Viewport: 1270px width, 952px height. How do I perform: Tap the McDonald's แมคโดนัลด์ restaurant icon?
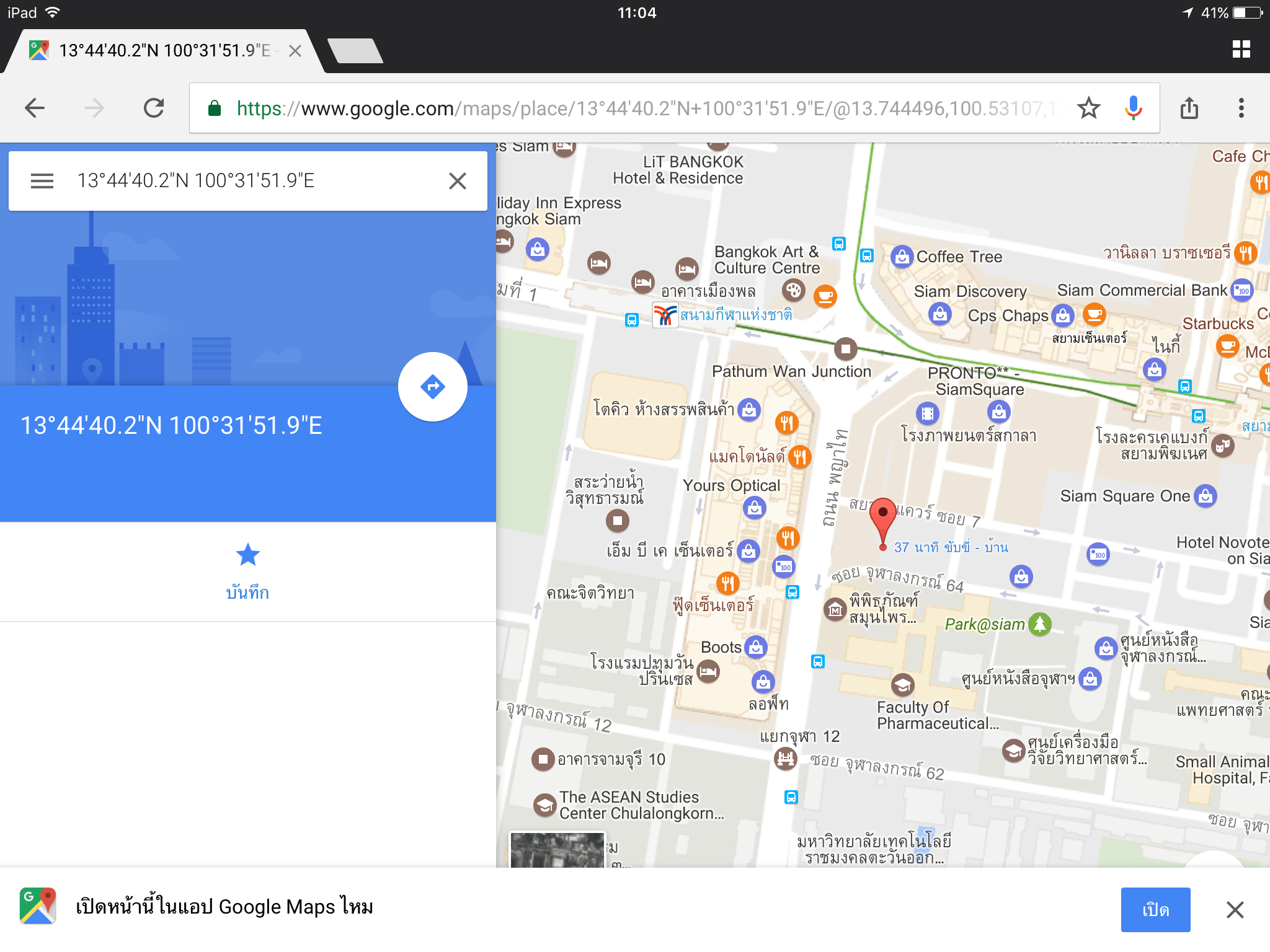pyautogui.click(x=799, y=457)
